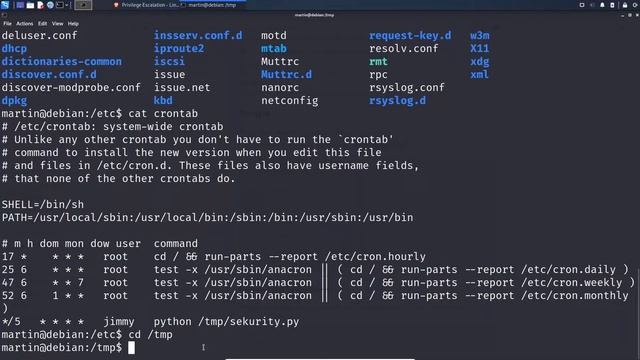Screen dimensions: 640x360
Task: Click on 'xml' directory name
Action: (x=480, y=75)
